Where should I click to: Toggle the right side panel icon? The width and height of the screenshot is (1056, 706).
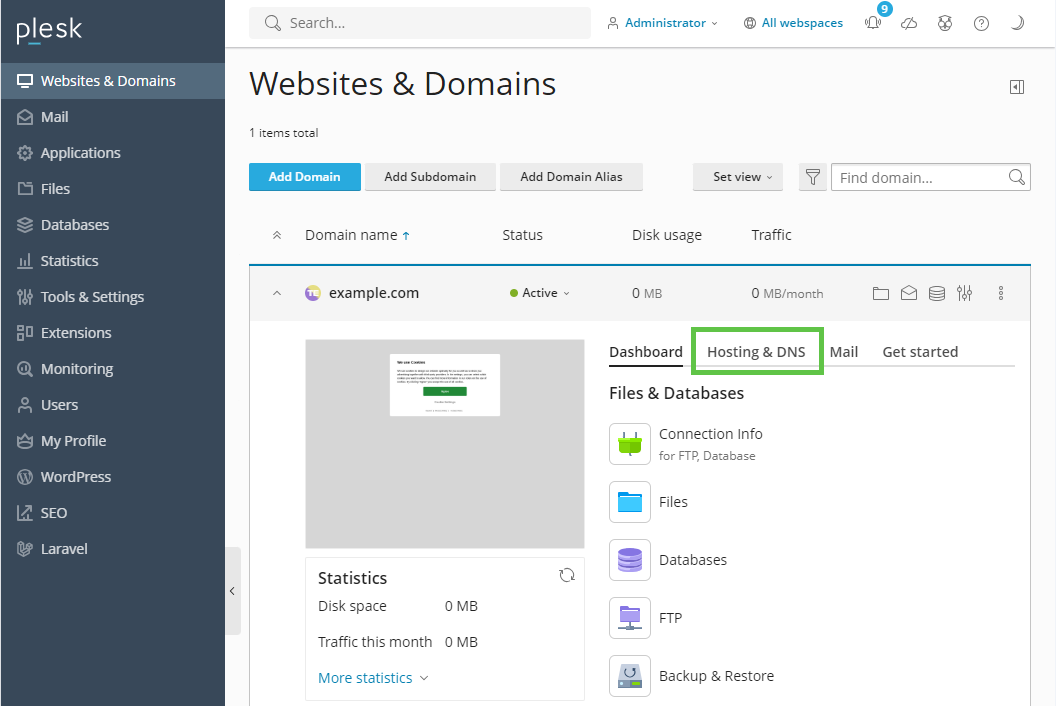pos(1017,87)
